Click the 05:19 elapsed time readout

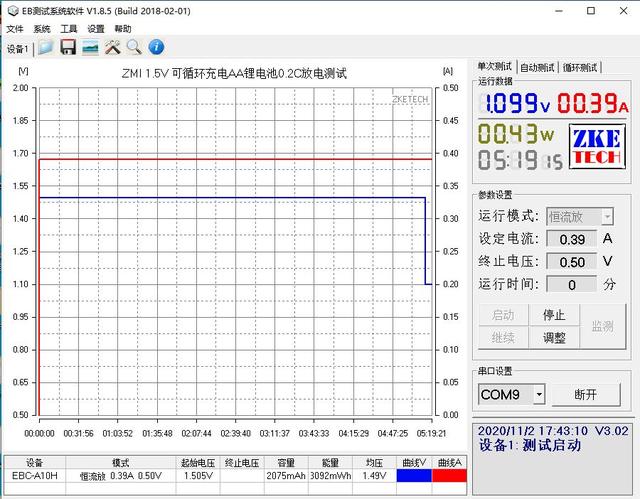[520, 160]
